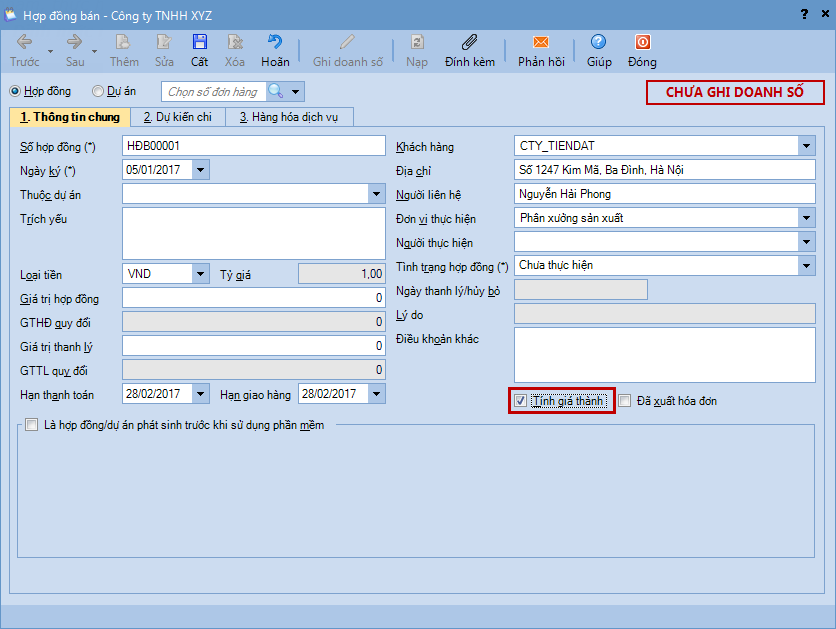Switch to the Dự kiến chi tab

click(x=177, y=117)
